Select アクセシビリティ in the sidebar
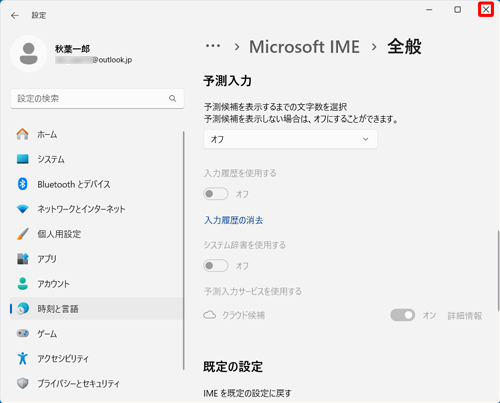 point(97,358)
